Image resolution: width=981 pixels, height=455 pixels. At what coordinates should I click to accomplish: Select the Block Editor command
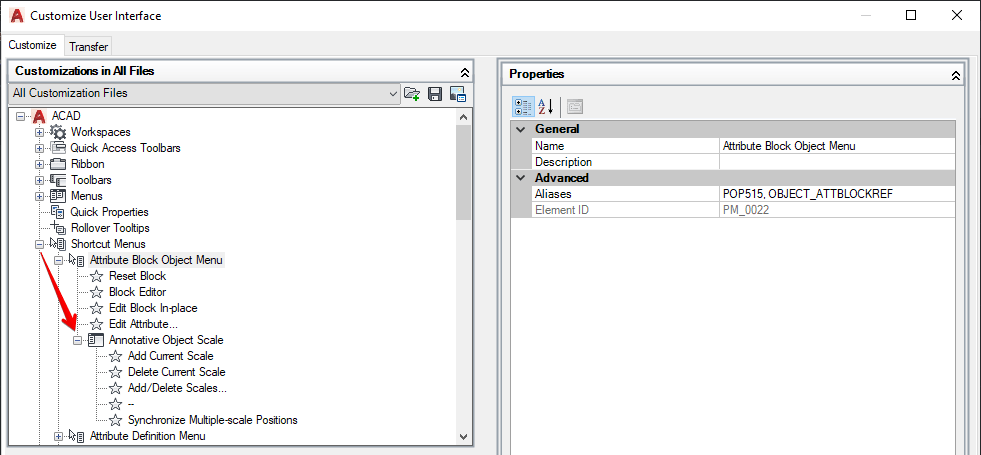click(x=138, y=292)
